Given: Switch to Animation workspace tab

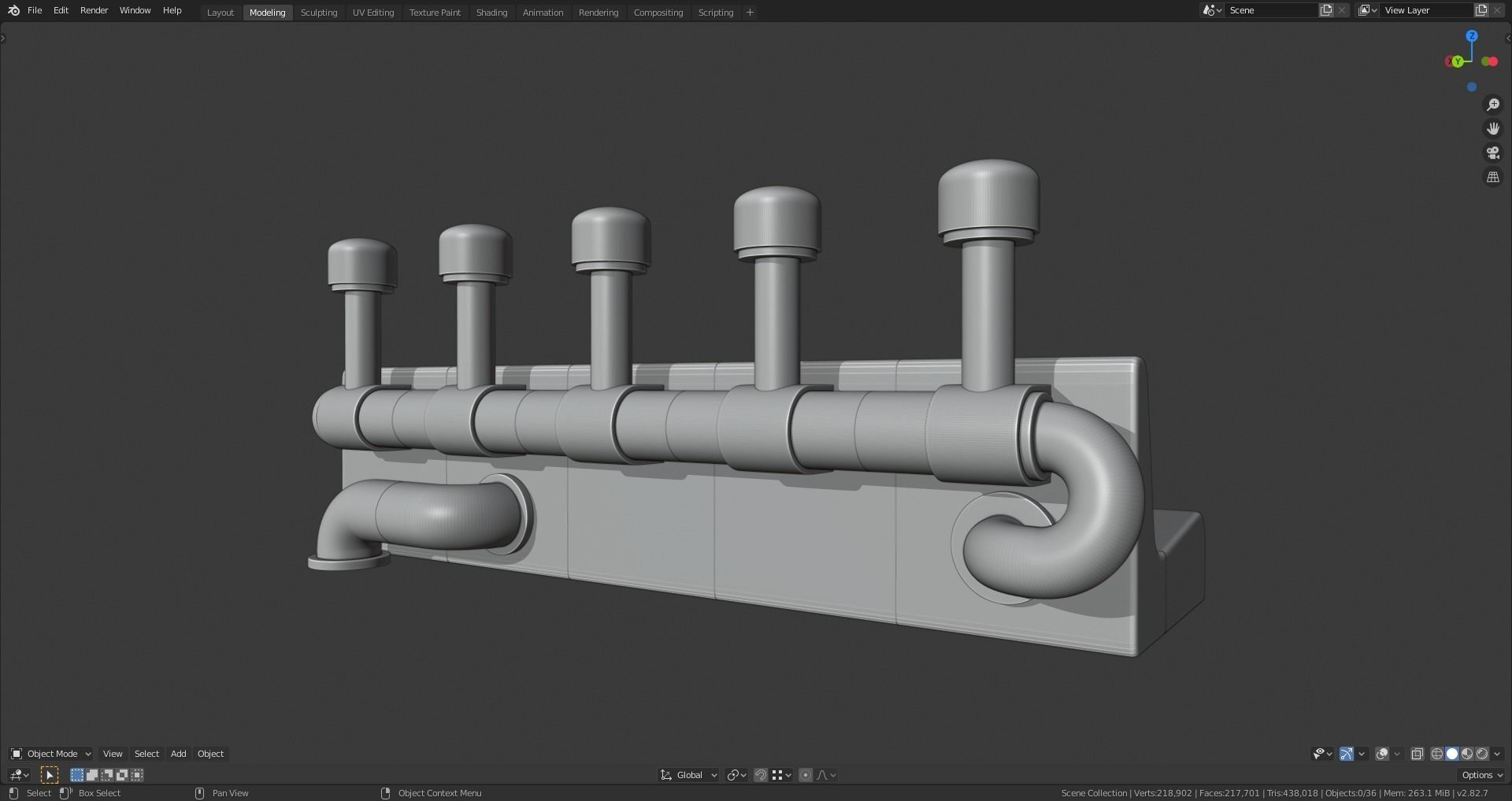Looking at the screenshot, I should pos(543,13).
